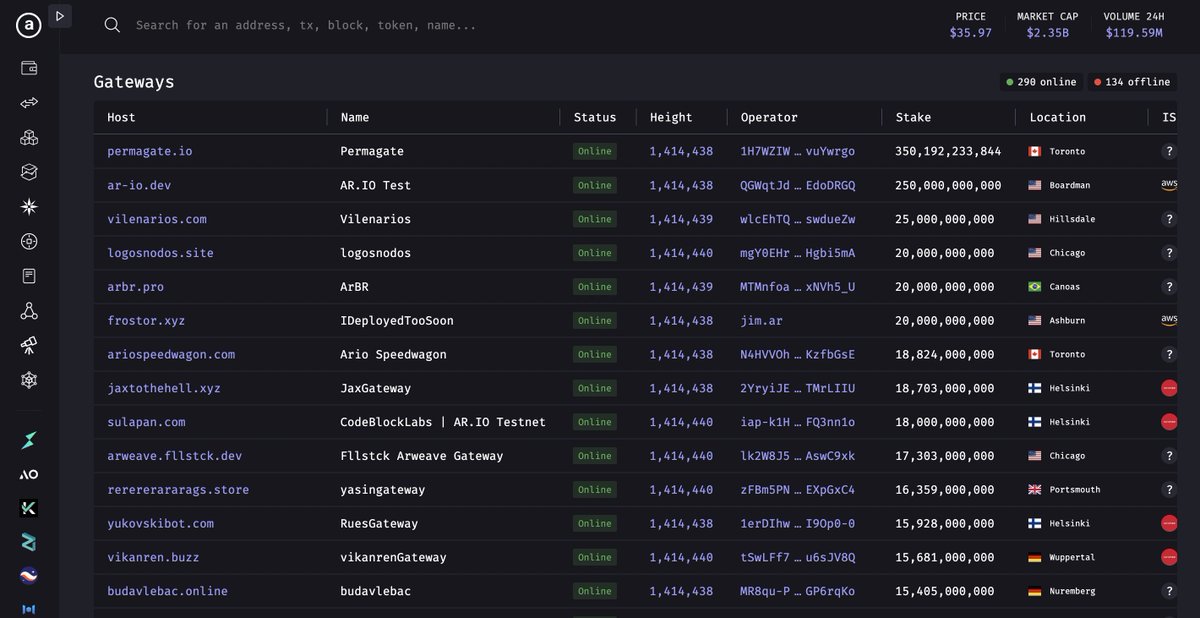Click the VOLUME 24H $119.59M stat

(1133, 25)
